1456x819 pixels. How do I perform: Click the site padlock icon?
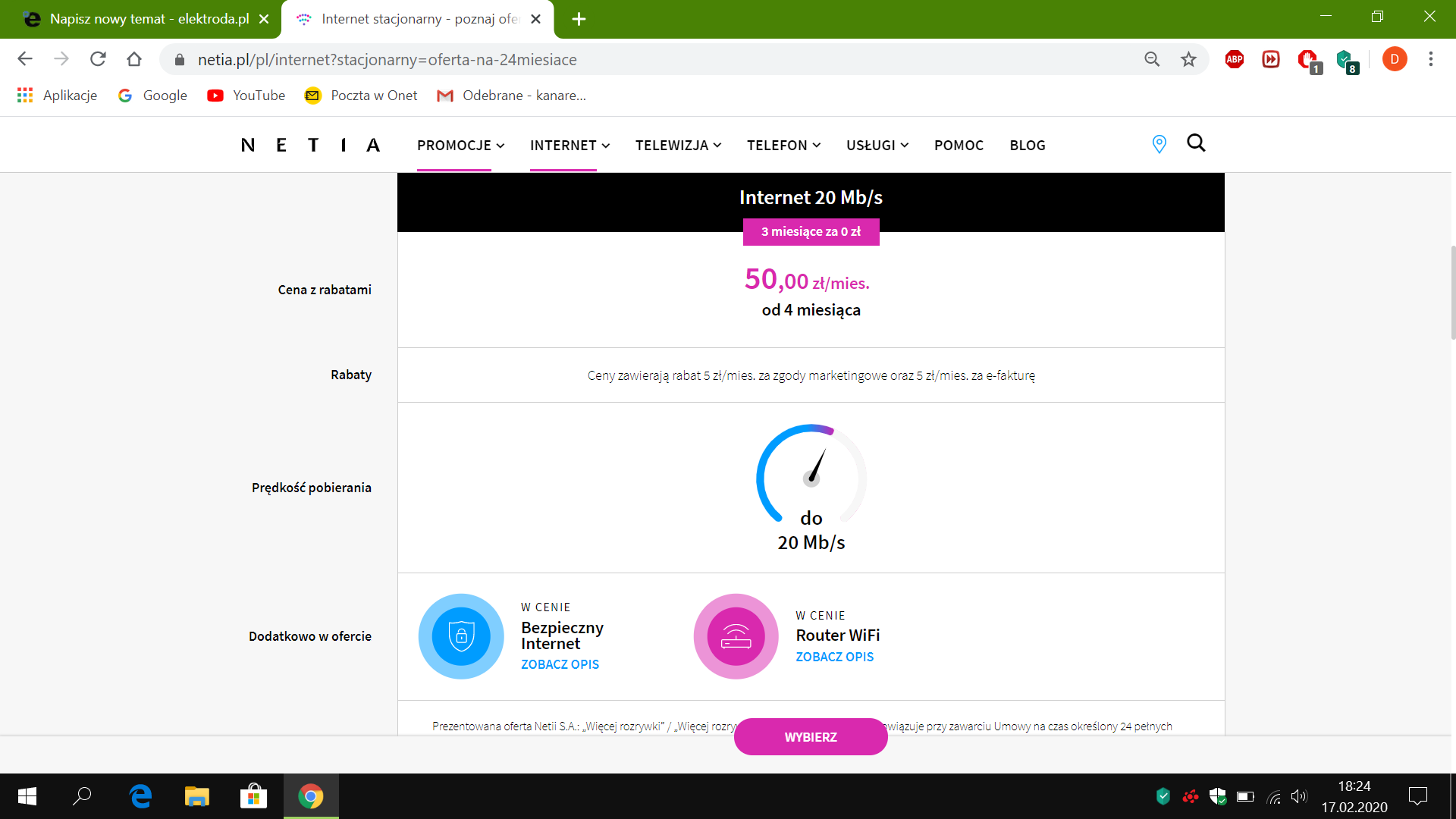[180, 60]
